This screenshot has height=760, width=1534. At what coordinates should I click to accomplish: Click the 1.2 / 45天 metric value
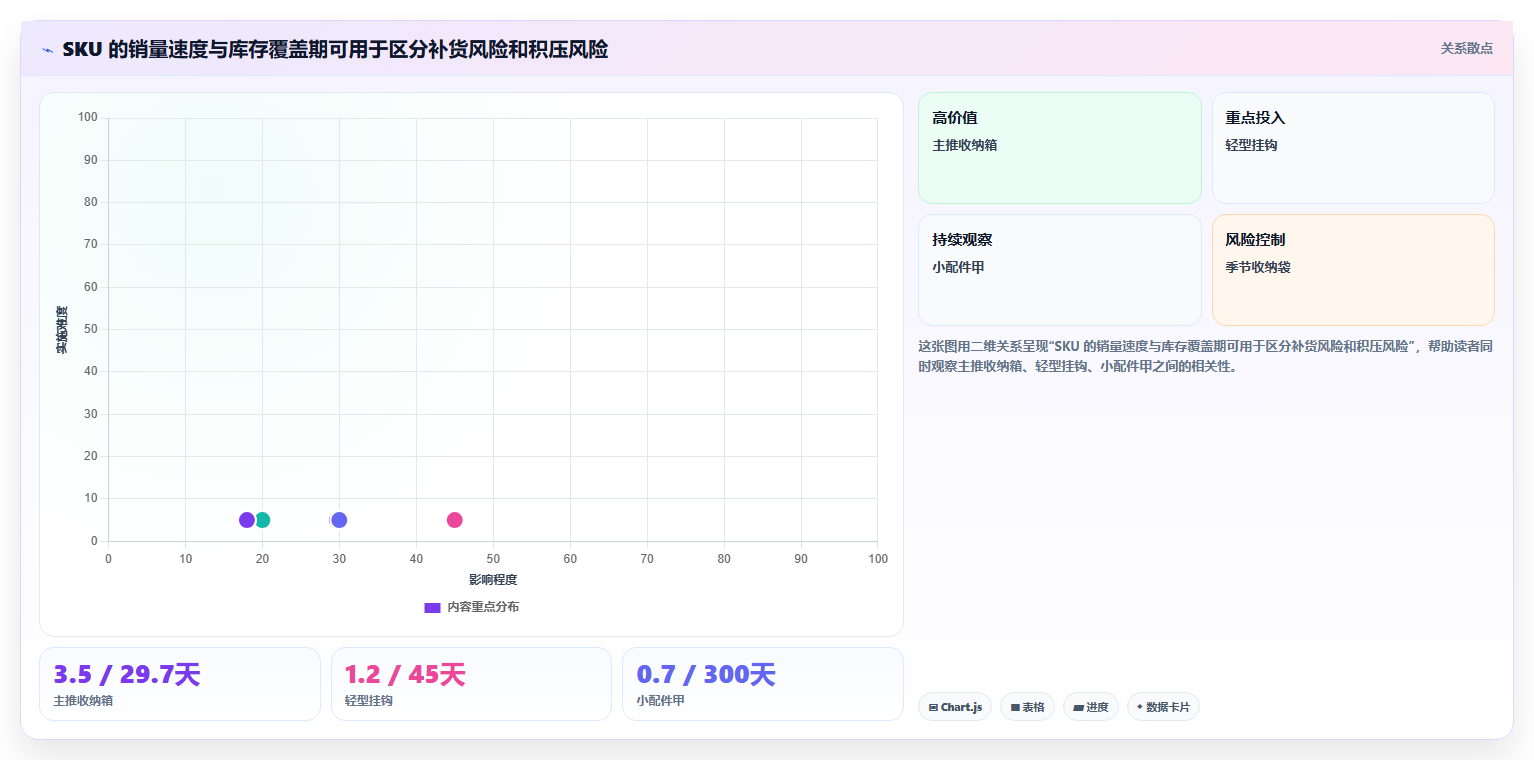405,675
